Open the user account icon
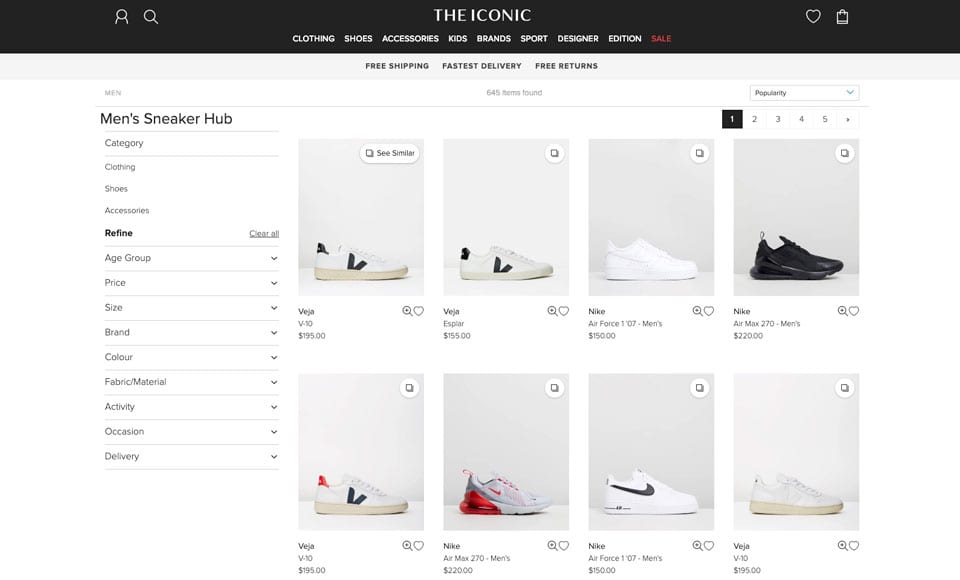Image resolution: width=960 pixels, height=580 pixels. pyautogui.click(x=122, y=17)
